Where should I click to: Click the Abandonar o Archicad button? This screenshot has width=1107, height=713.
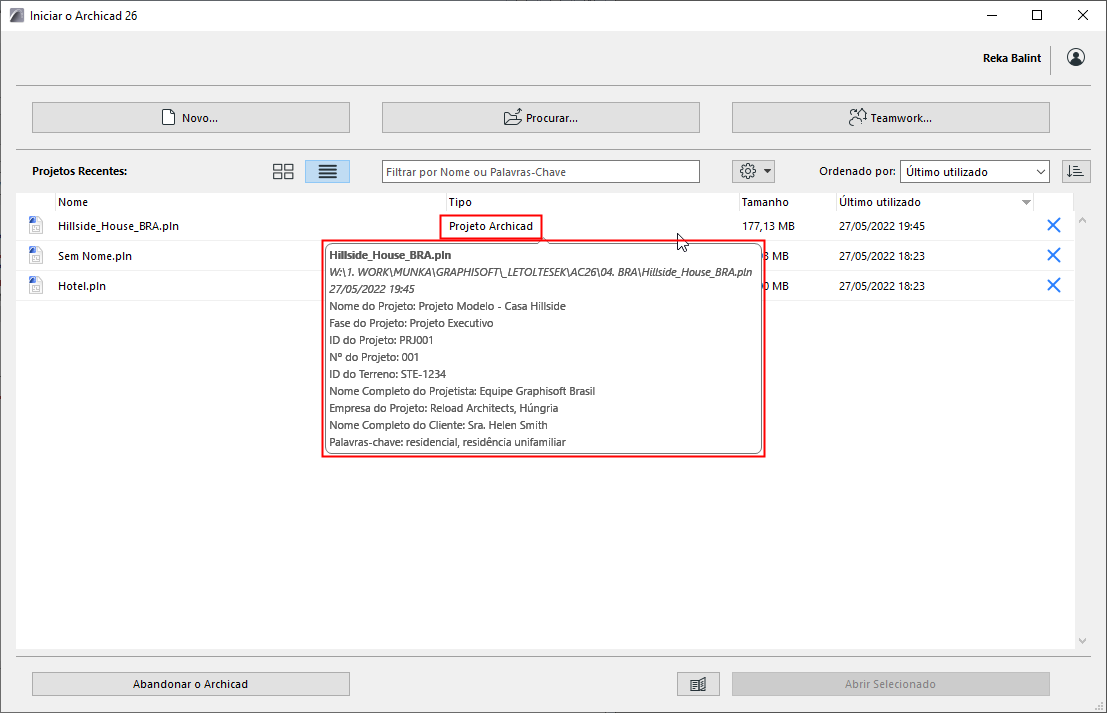(x=191, y=684)
